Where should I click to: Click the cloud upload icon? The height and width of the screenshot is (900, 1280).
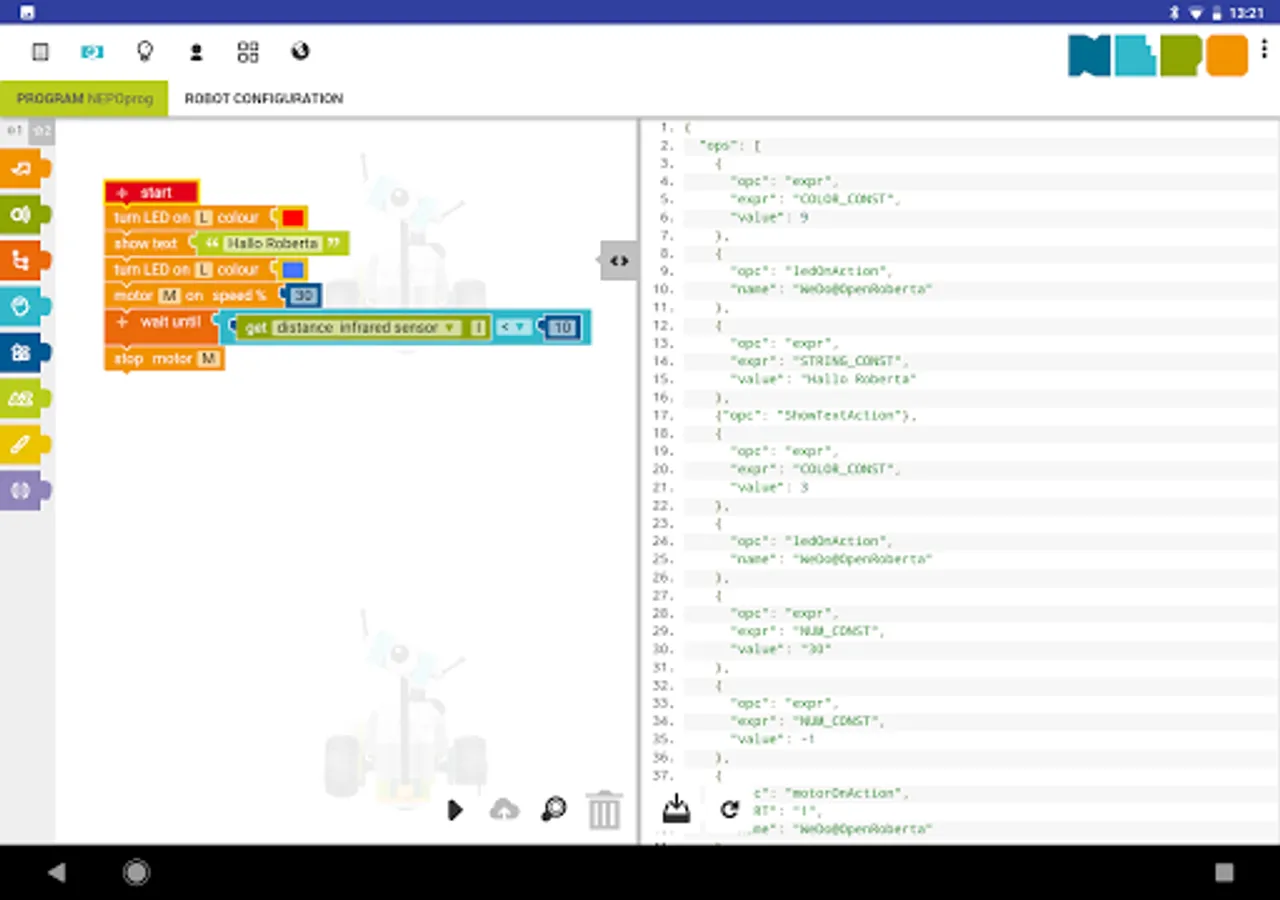(x=504, y=810)
